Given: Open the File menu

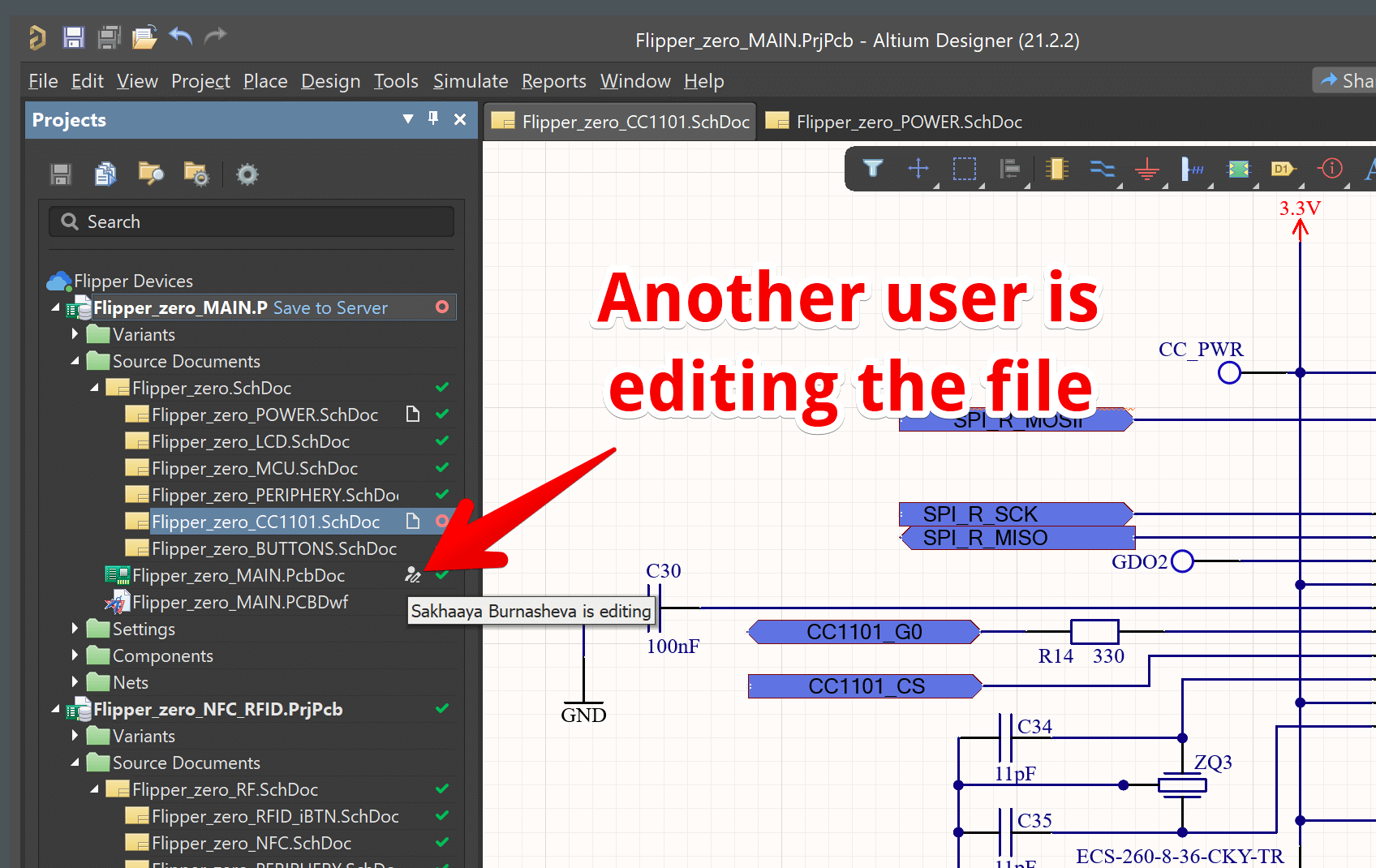Looking at the screenshot, I should (x=43, y=81).
